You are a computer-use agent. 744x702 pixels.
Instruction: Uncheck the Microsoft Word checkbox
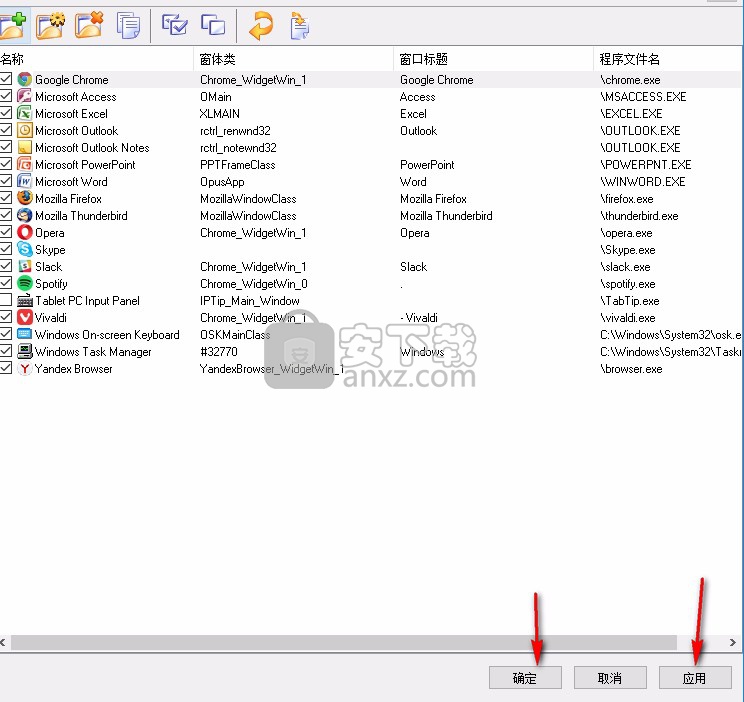(x=6, y=180)
